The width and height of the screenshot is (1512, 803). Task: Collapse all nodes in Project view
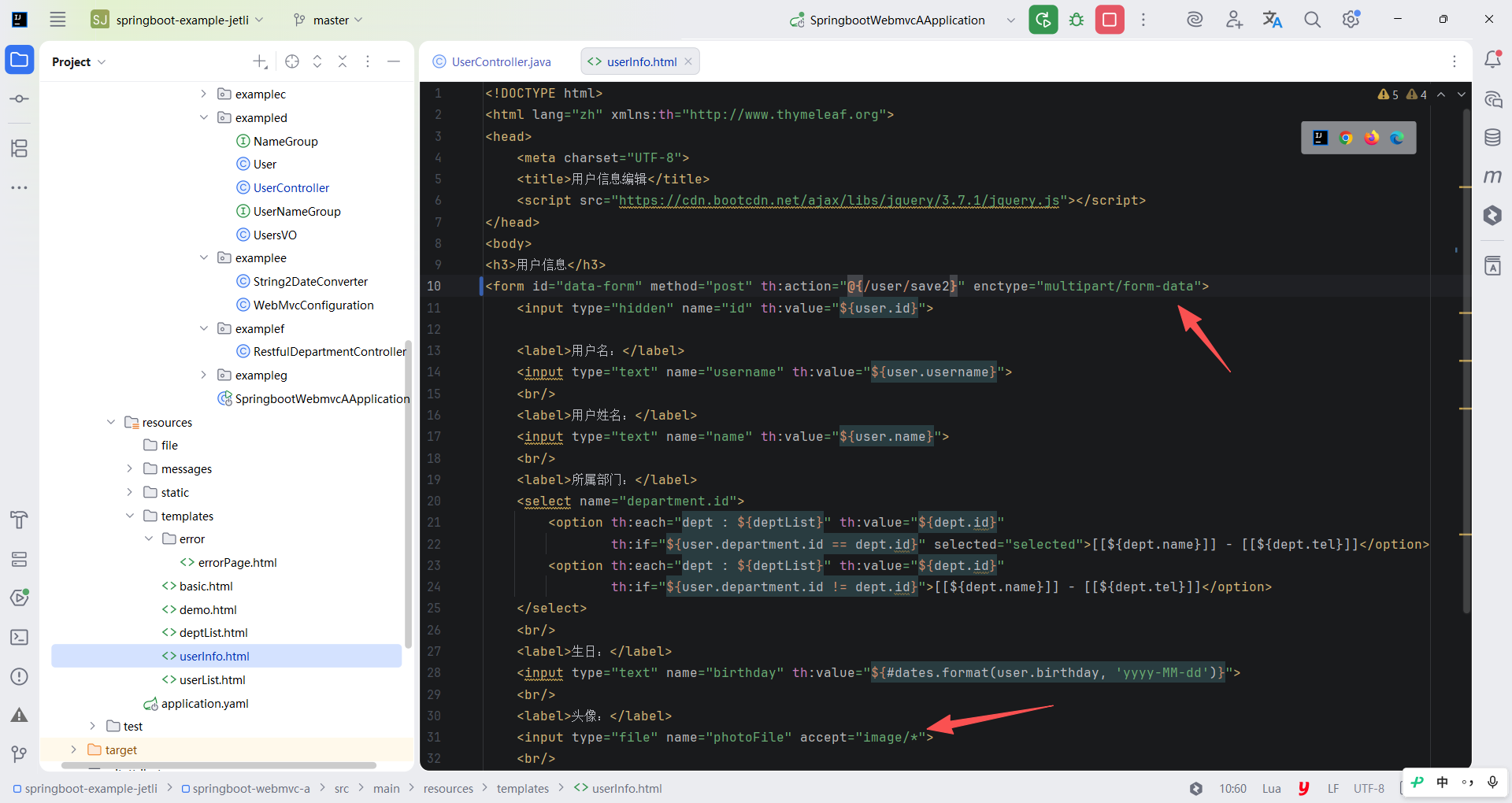pos(343,61)
